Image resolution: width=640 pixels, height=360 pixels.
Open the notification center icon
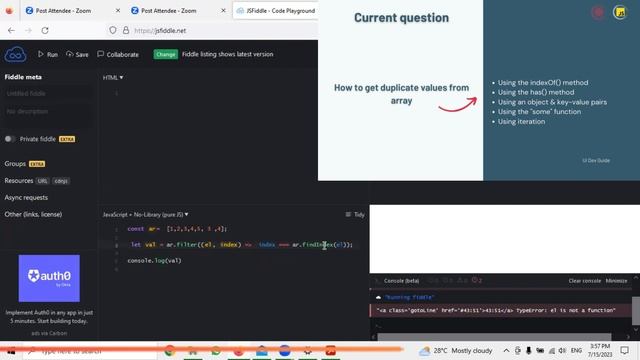(x=624, y=351)
